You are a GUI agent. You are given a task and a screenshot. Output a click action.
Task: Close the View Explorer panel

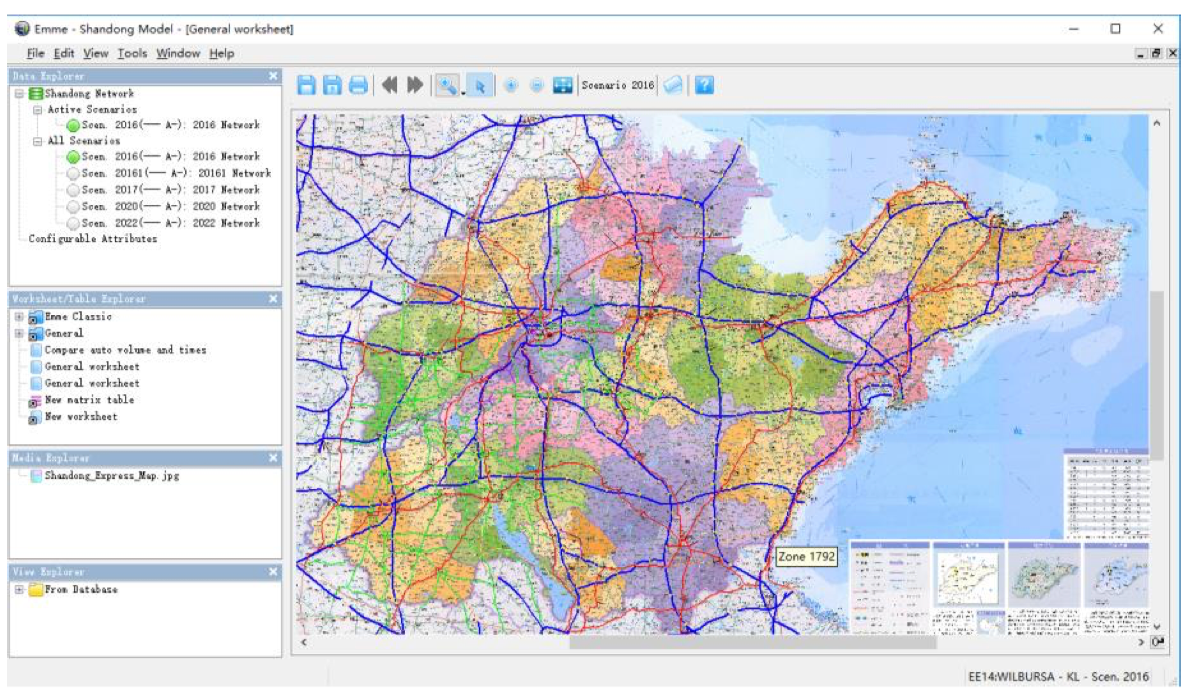point(273,572)
